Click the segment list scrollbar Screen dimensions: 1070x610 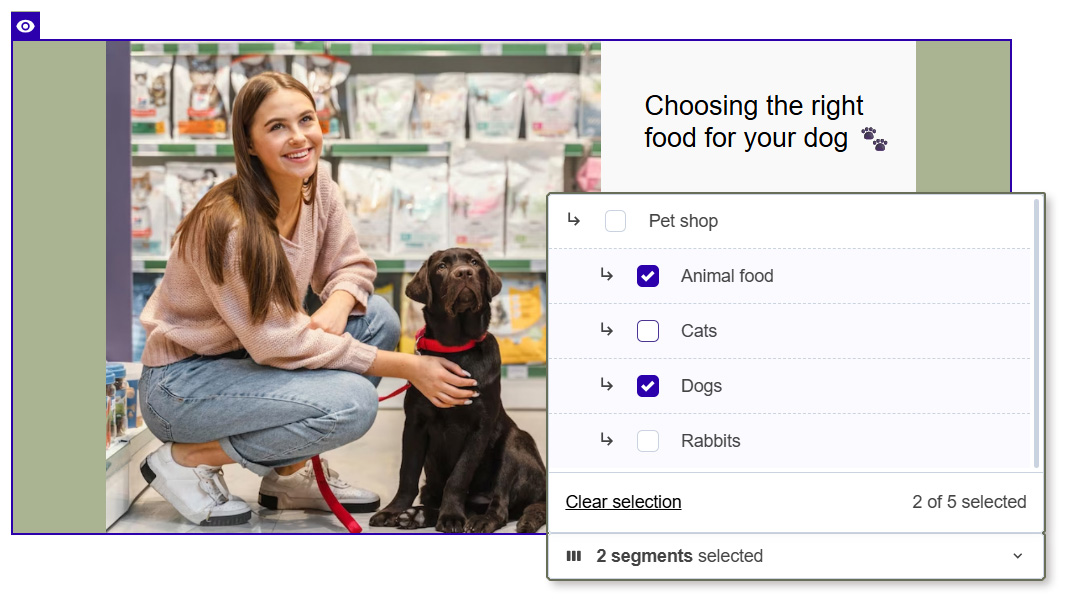pyautogui.click(x=1037, y=330)
